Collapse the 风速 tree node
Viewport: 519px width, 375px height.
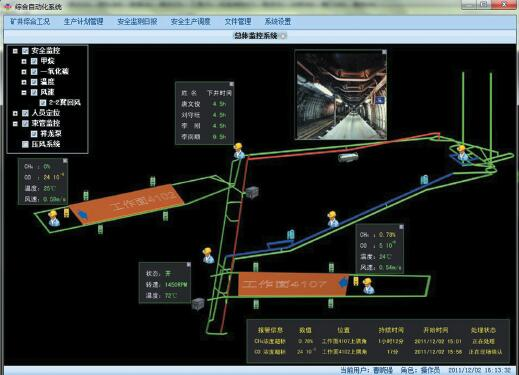[24, 92]
